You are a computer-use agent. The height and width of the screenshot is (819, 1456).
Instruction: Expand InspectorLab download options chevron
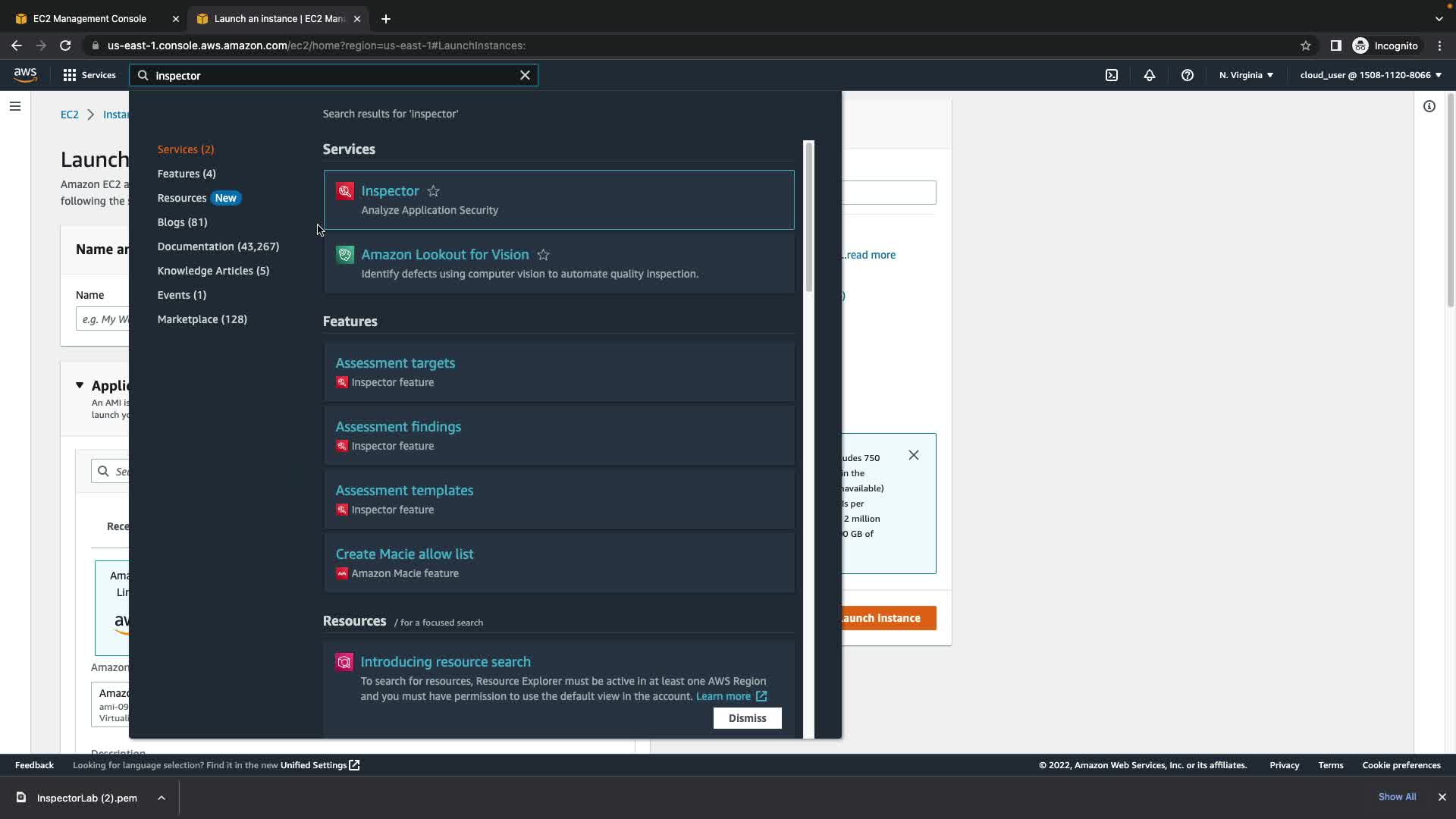162,798
